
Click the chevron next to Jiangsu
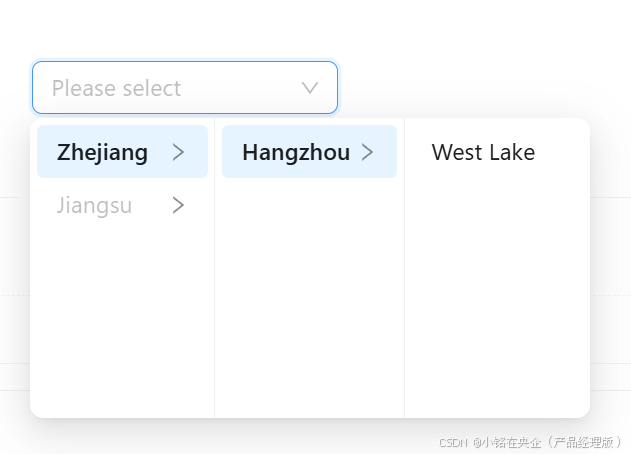point(178,205)
